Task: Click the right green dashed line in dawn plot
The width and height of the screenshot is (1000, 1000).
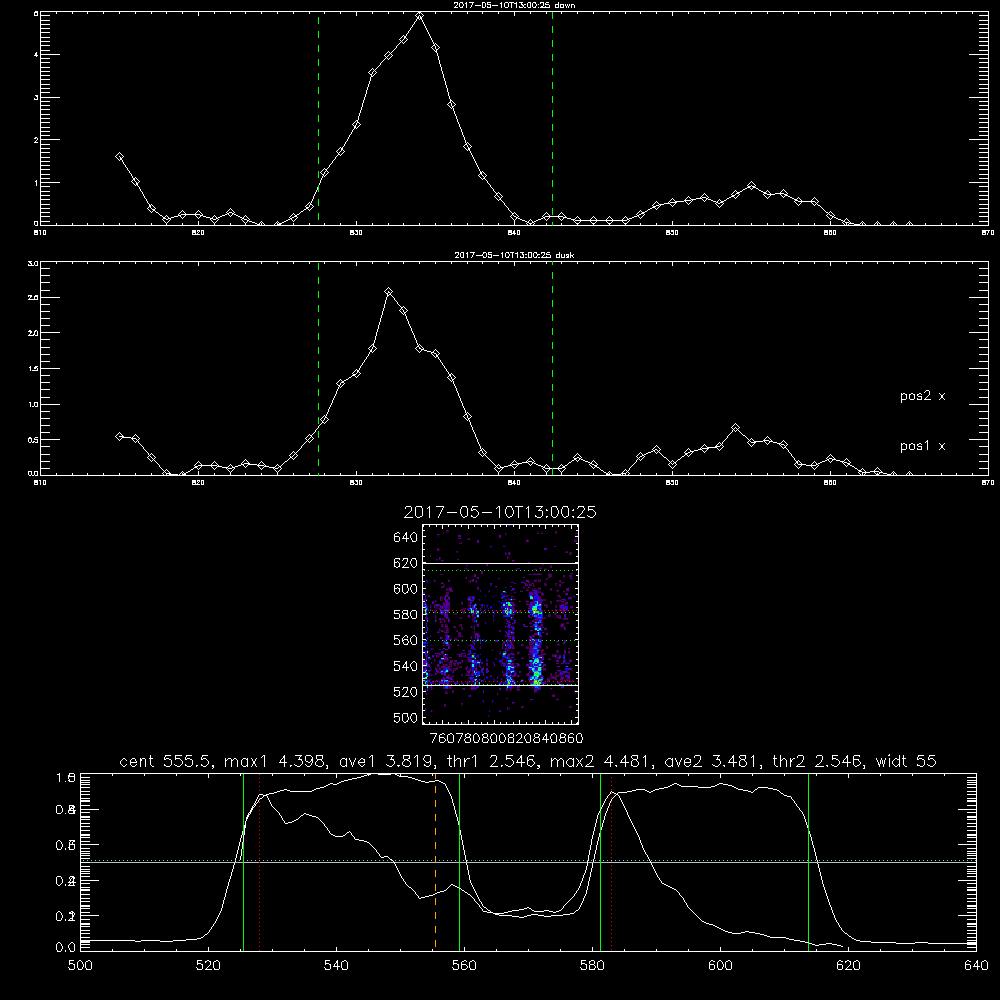Action: (552, 118)
